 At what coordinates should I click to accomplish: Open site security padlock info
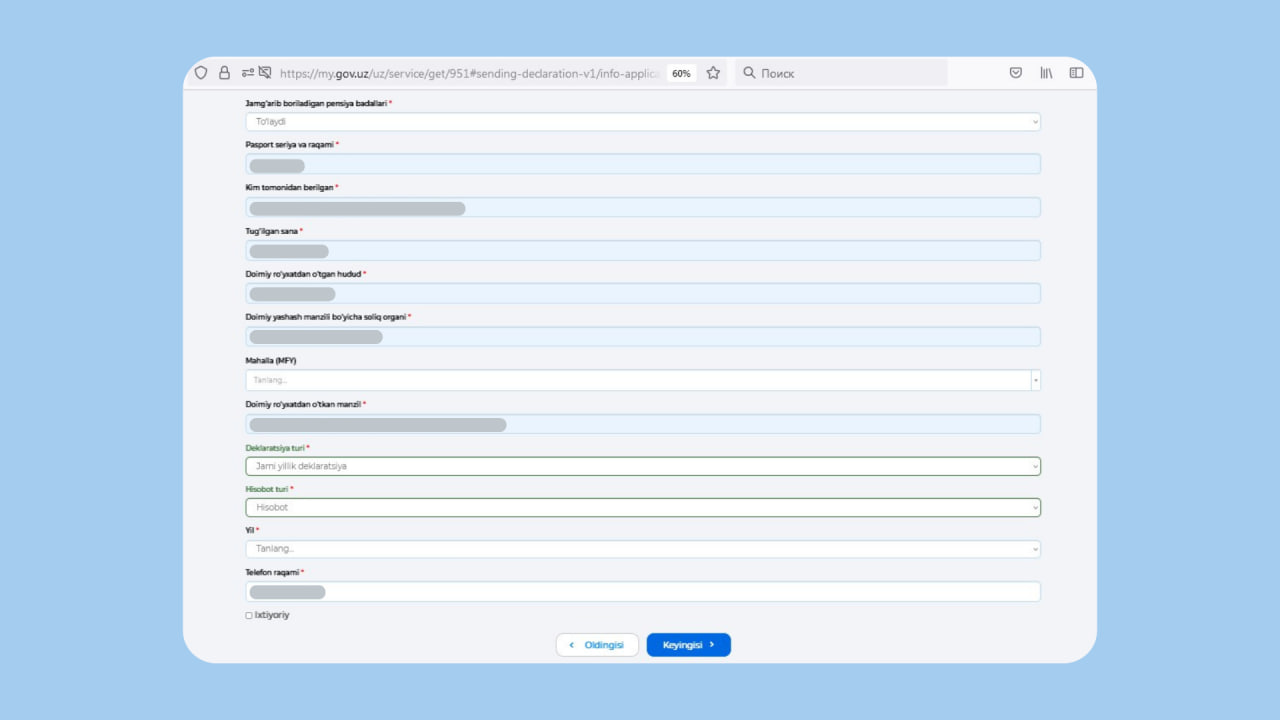224,73
